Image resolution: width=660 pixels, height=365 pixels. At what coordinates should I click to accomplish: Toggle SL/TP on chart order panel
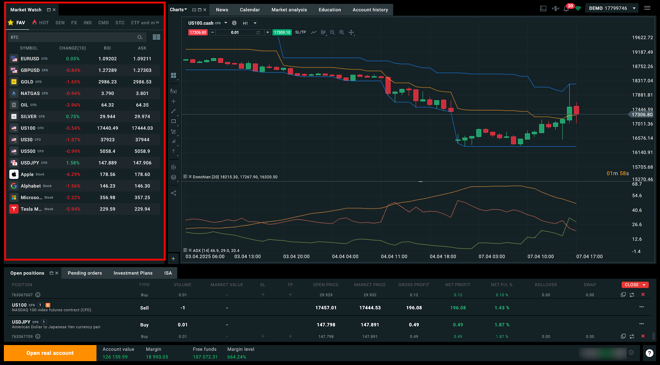click(x=300, y=32)
